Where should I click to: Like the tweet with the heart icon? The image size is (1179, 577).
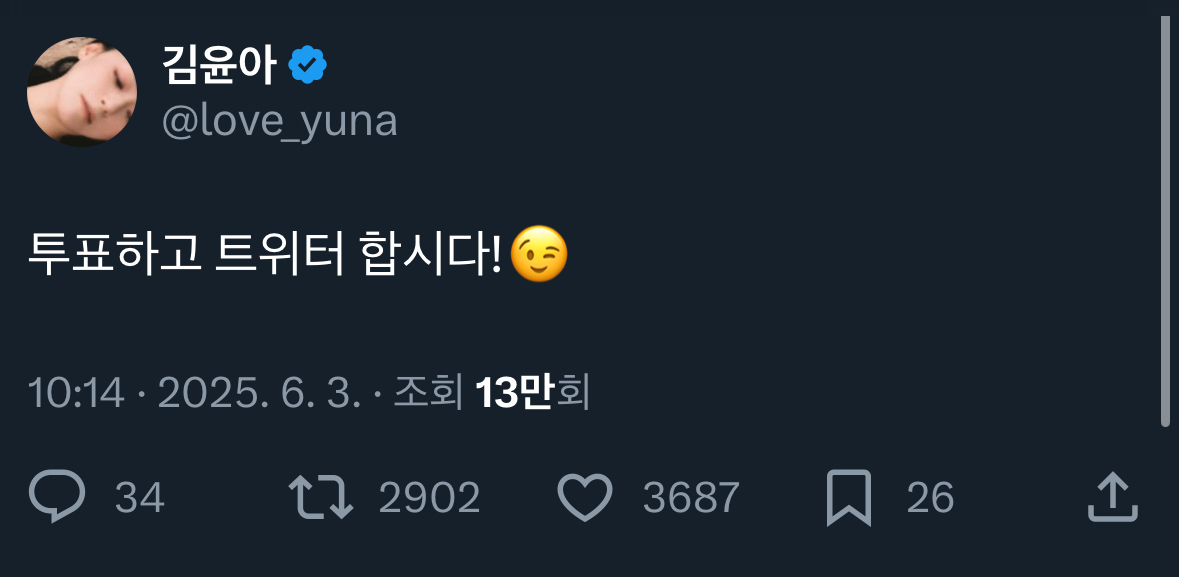(584, 497)
